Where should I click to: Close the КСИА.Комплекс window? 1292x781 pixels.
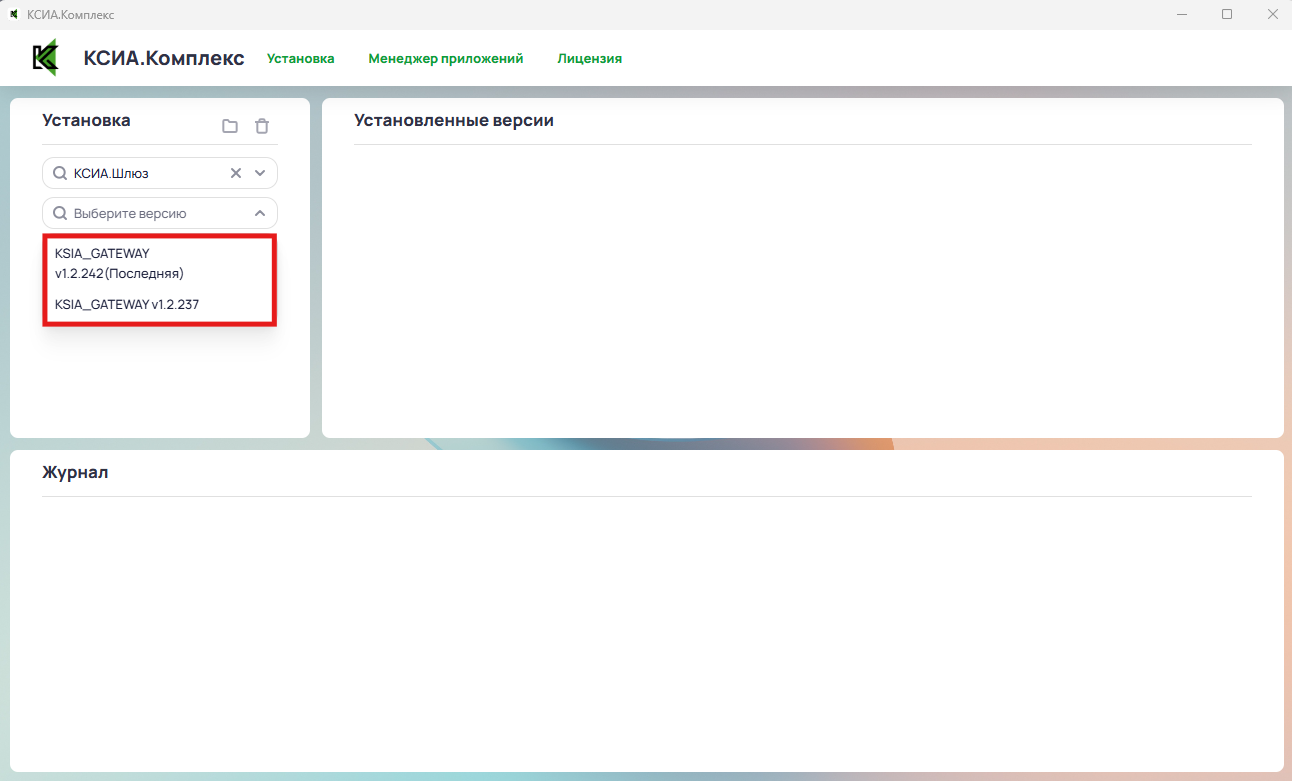(x=1272, y=15)
